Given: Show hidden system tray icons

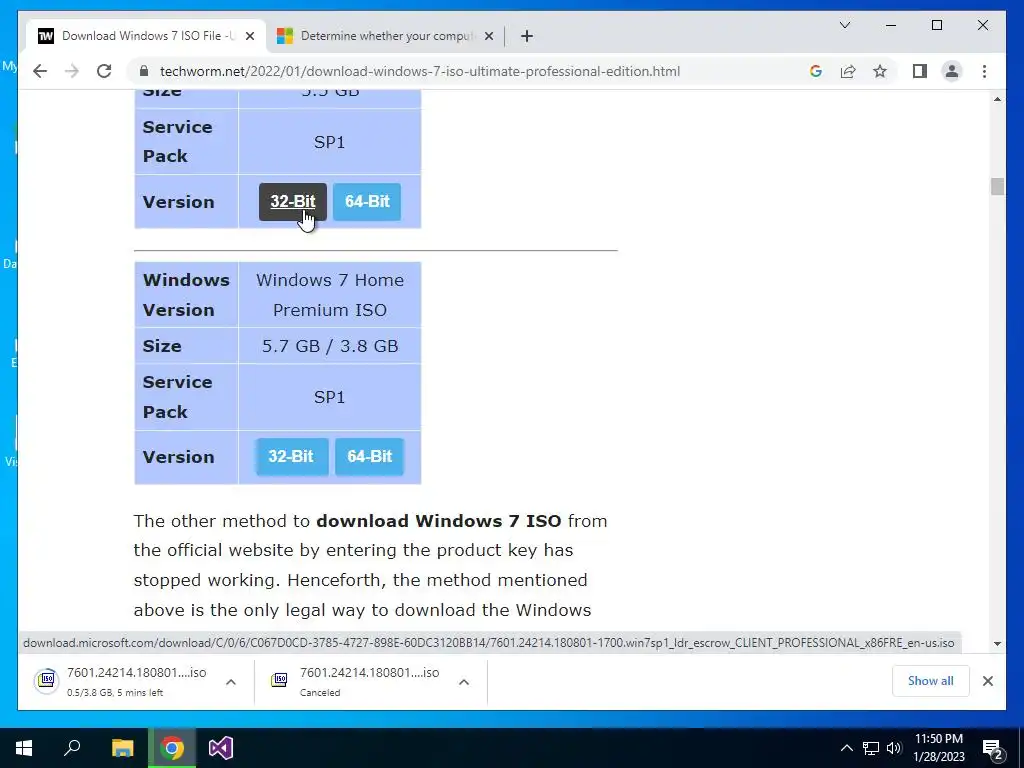Looking at the screenshot, I should [846, 748].
